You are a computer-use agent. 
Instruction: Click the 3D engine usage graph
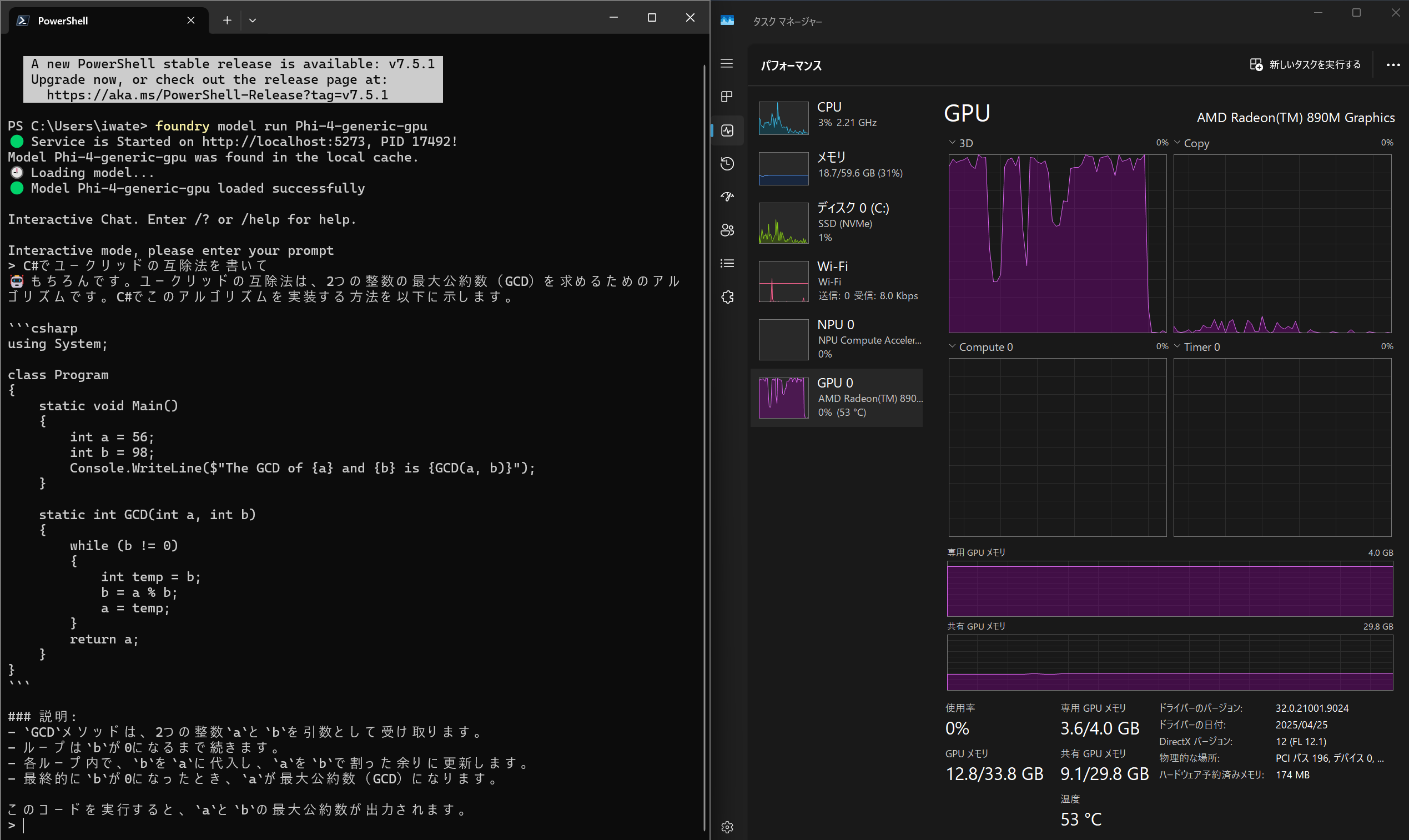click(x=1057, y=243)
